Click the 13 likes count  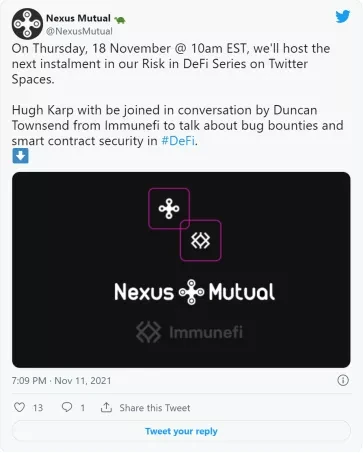click(x=38, y=408)
